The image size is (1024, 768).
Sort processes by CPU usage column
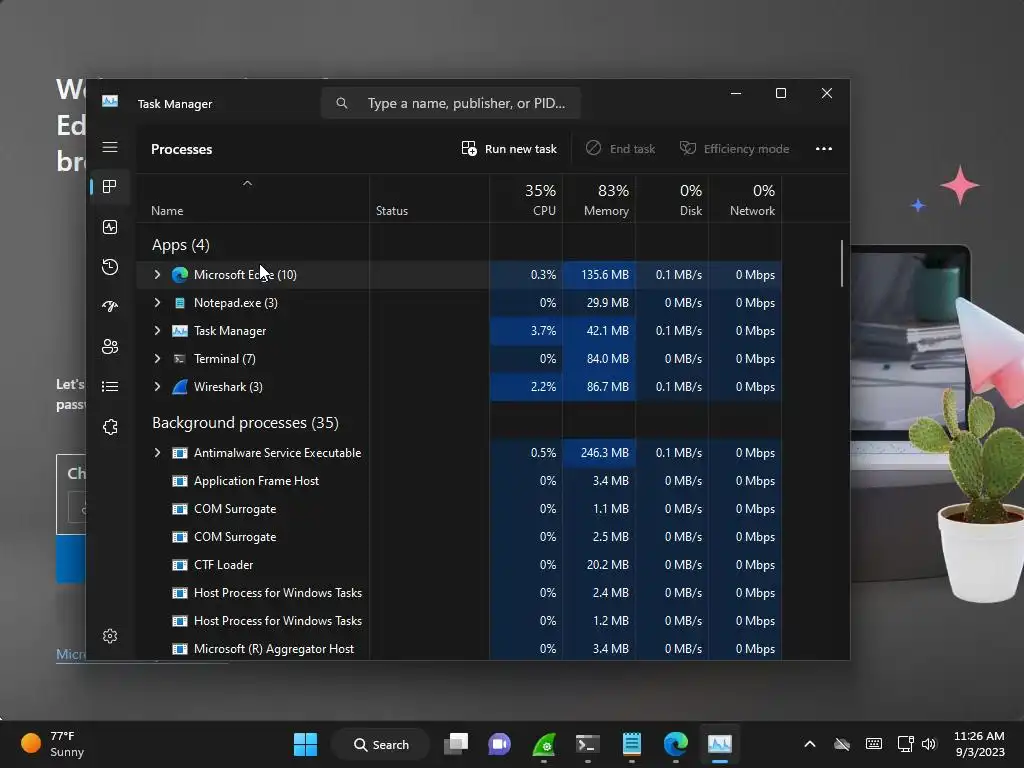tap(526, 200)
